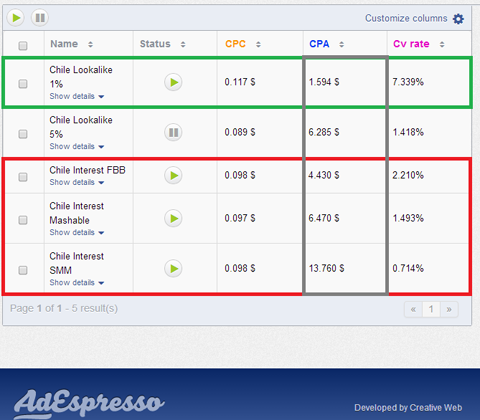Screen dimensions: 480x420
Task: Click CPA value 13.760 $
Action: point(326,268)
